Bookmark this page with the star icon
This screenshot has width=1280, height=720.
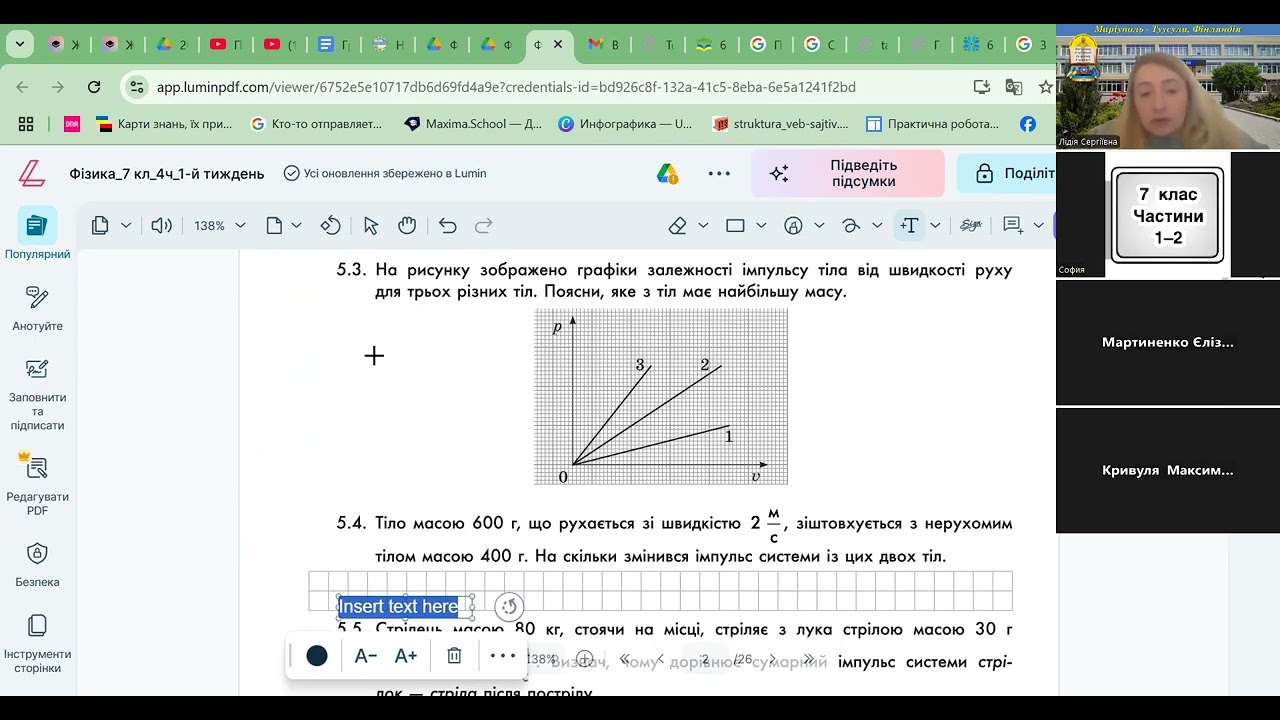(x=1046, y=87)
